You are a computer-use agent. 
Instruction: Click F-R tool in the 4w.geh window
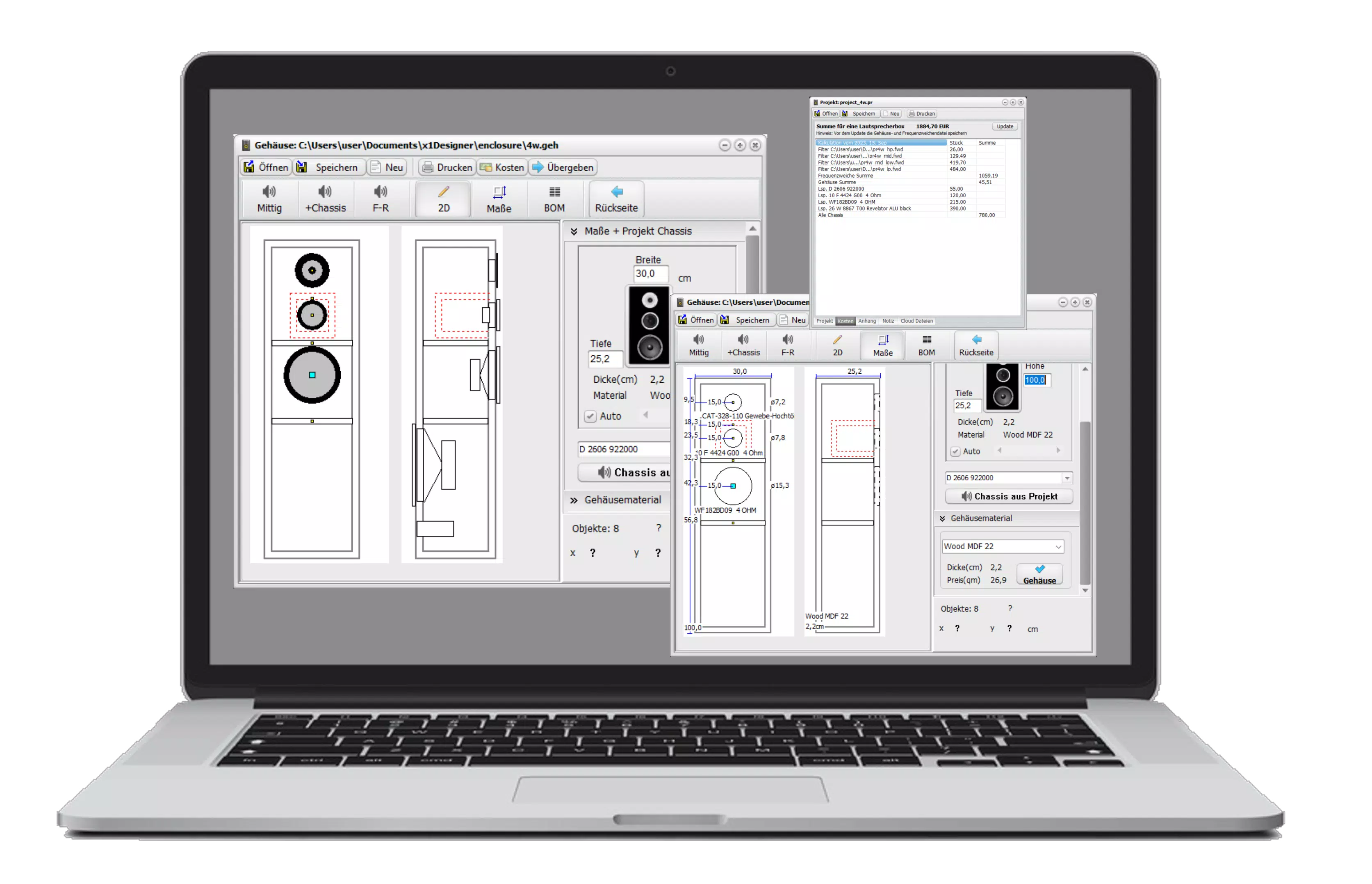[381, 199]
